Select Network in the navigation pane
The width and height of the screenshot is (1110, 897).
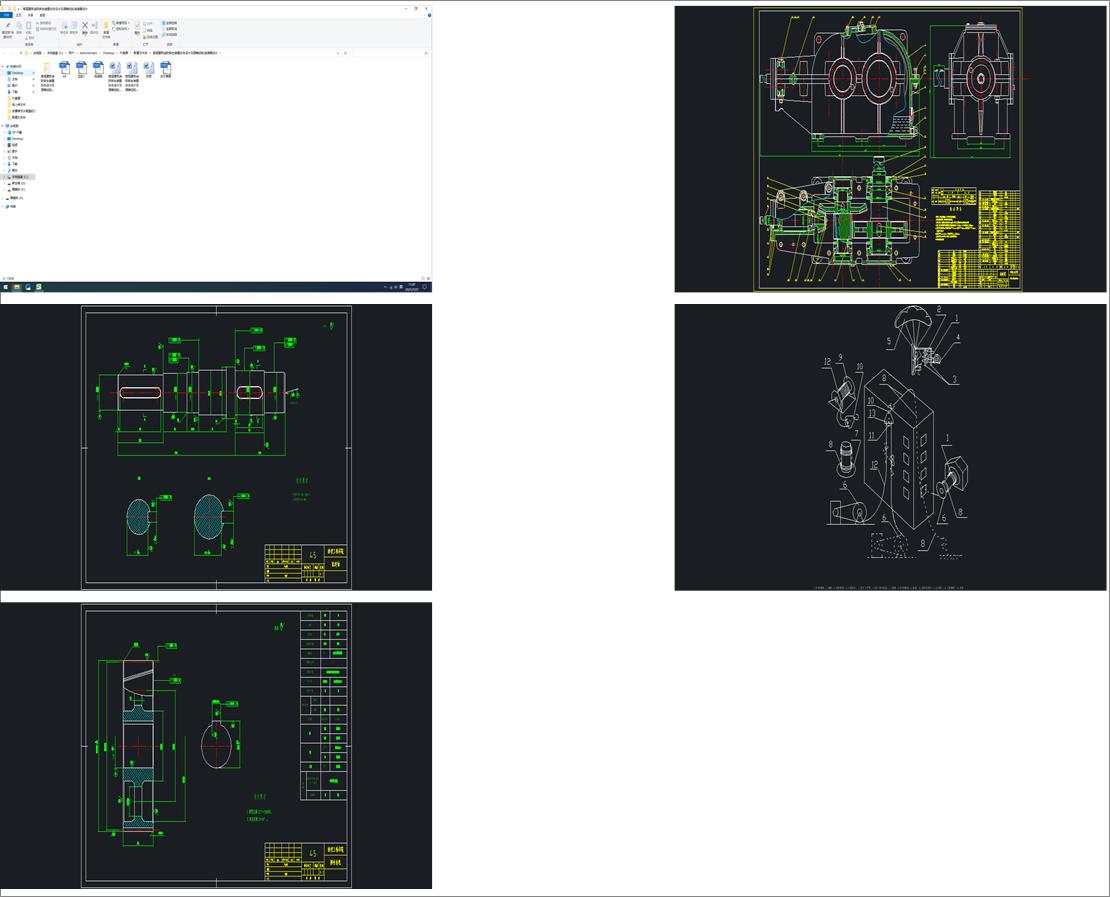pos(13,207)
